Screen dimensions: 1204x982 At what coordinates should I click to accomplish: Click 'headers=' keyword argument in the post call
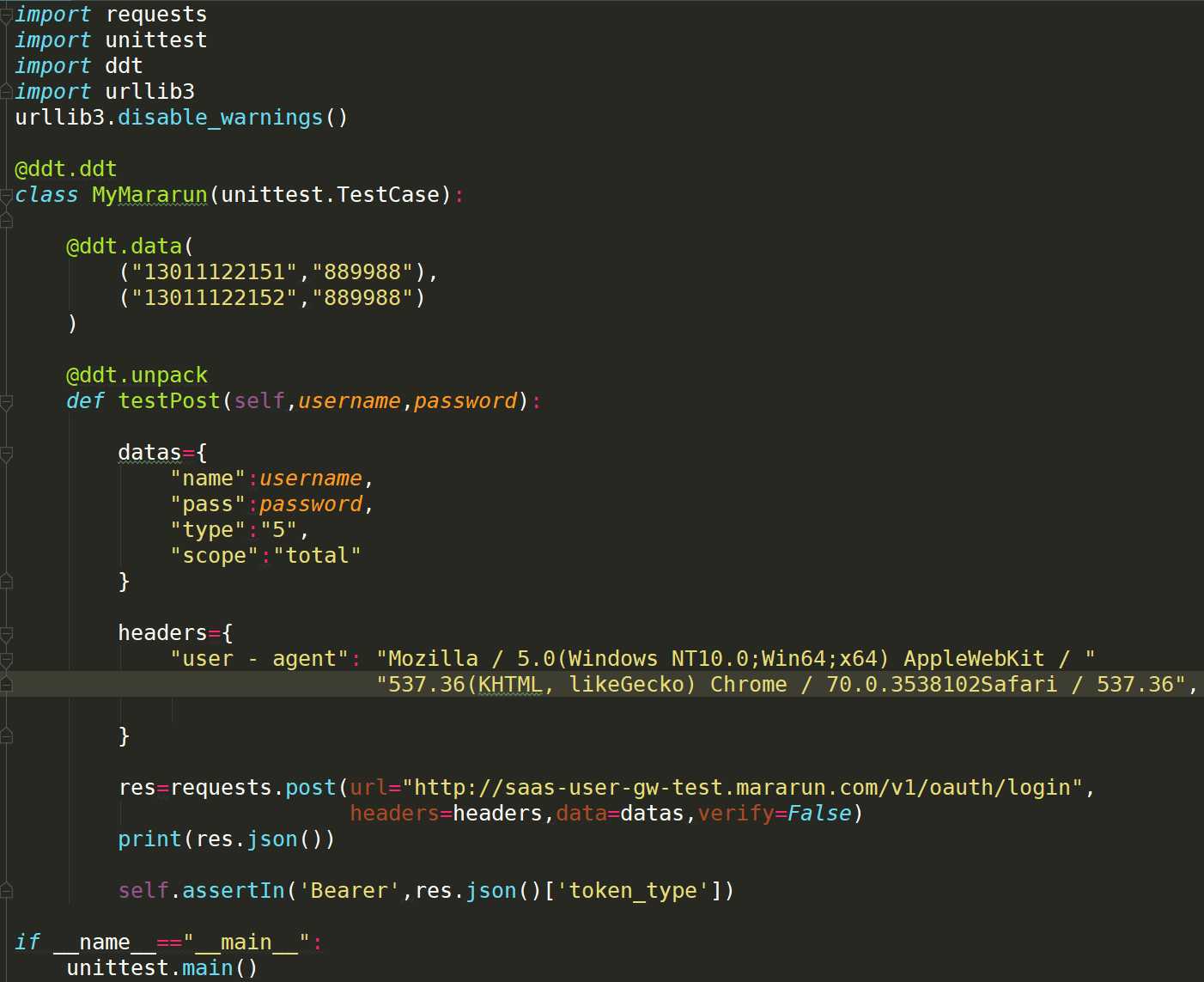(x=401, y=814)
